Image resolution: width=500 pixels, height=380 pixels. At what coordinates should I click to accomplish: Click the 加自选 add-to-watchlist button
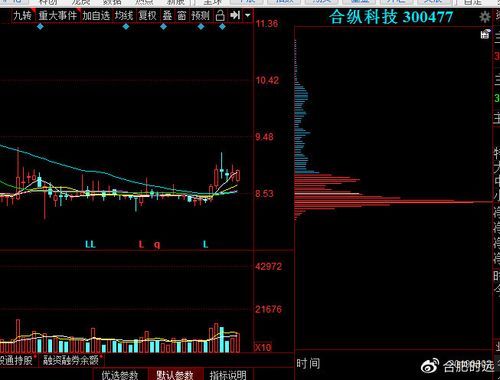(x=96, y=15)
